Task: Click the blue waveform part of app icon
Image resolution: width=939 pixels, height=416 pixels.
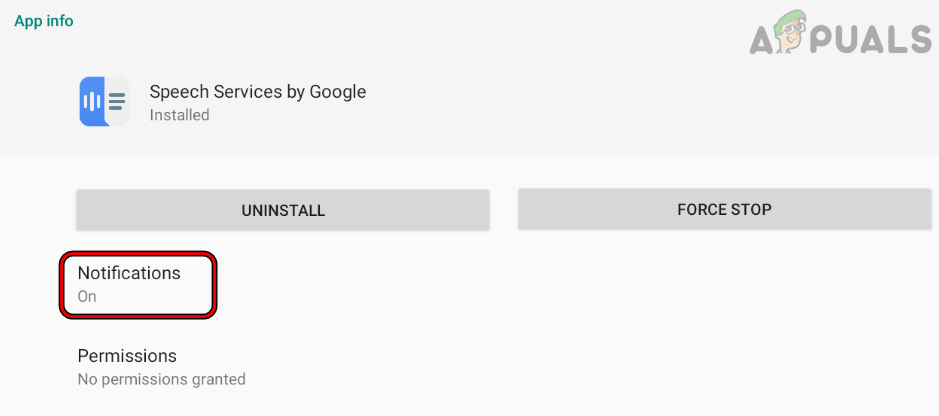Action: pyautogui.click(x=92, y=101)
